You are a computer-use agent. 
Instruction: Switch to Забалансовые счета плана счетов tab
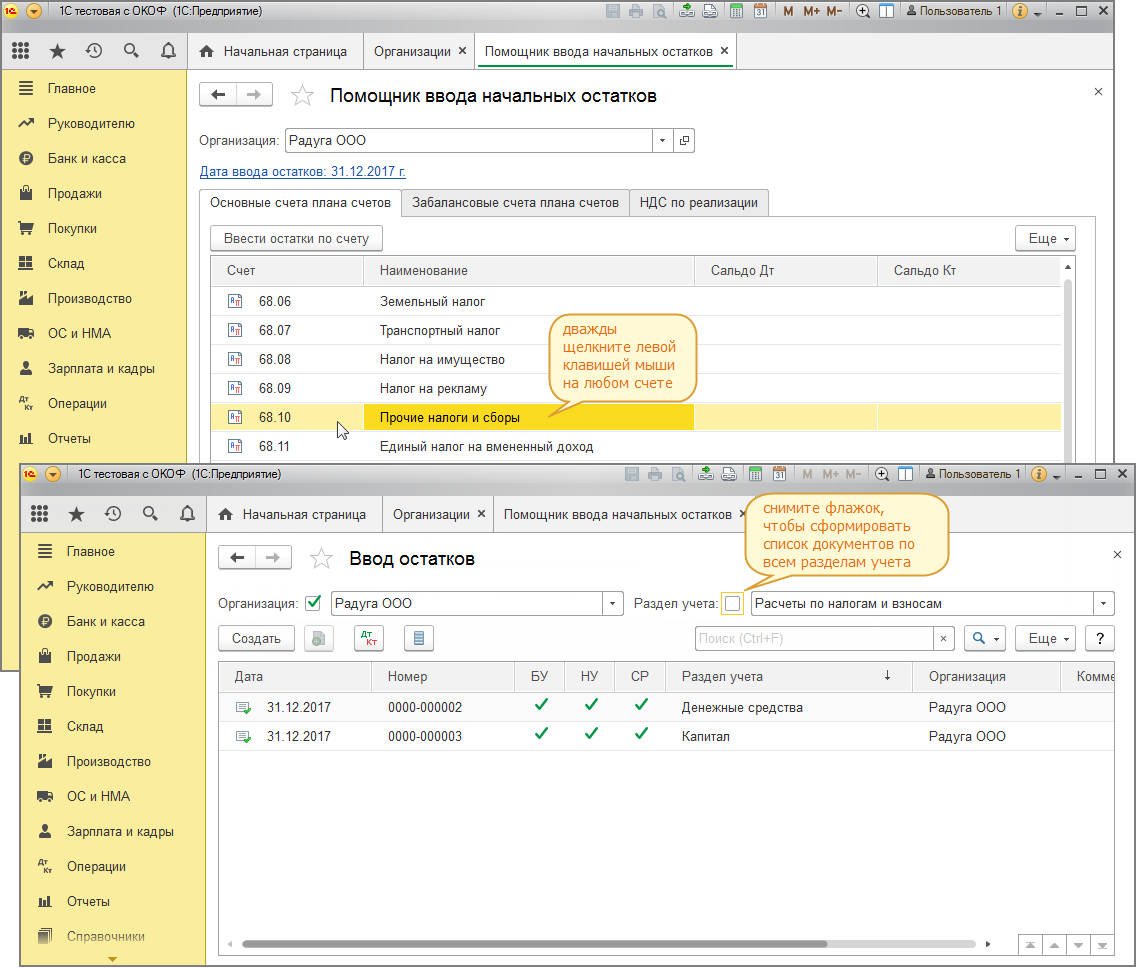pos(515,203)
